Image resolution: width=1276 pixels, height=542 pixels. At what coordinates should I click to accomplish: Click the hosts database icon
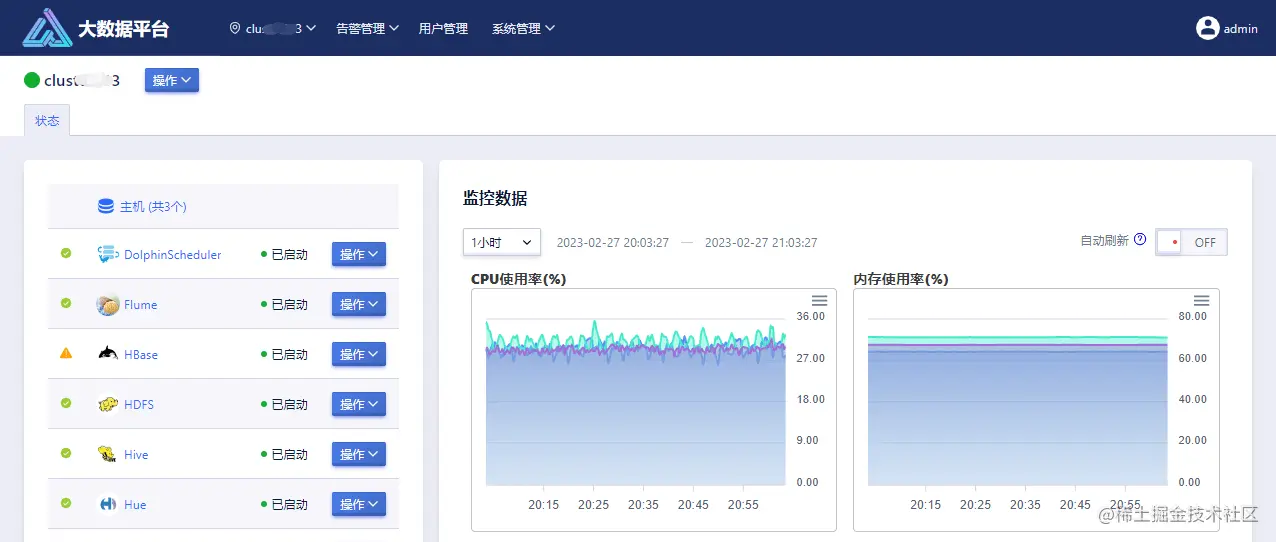point(106,206)
